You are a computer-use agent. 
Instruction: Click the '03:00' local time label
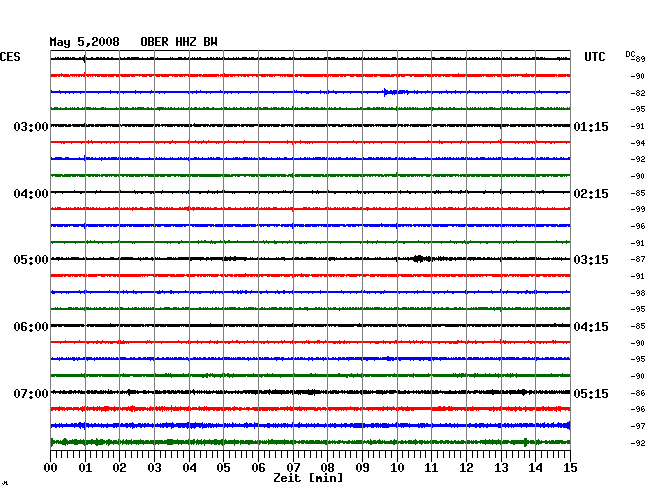(31, 126)
